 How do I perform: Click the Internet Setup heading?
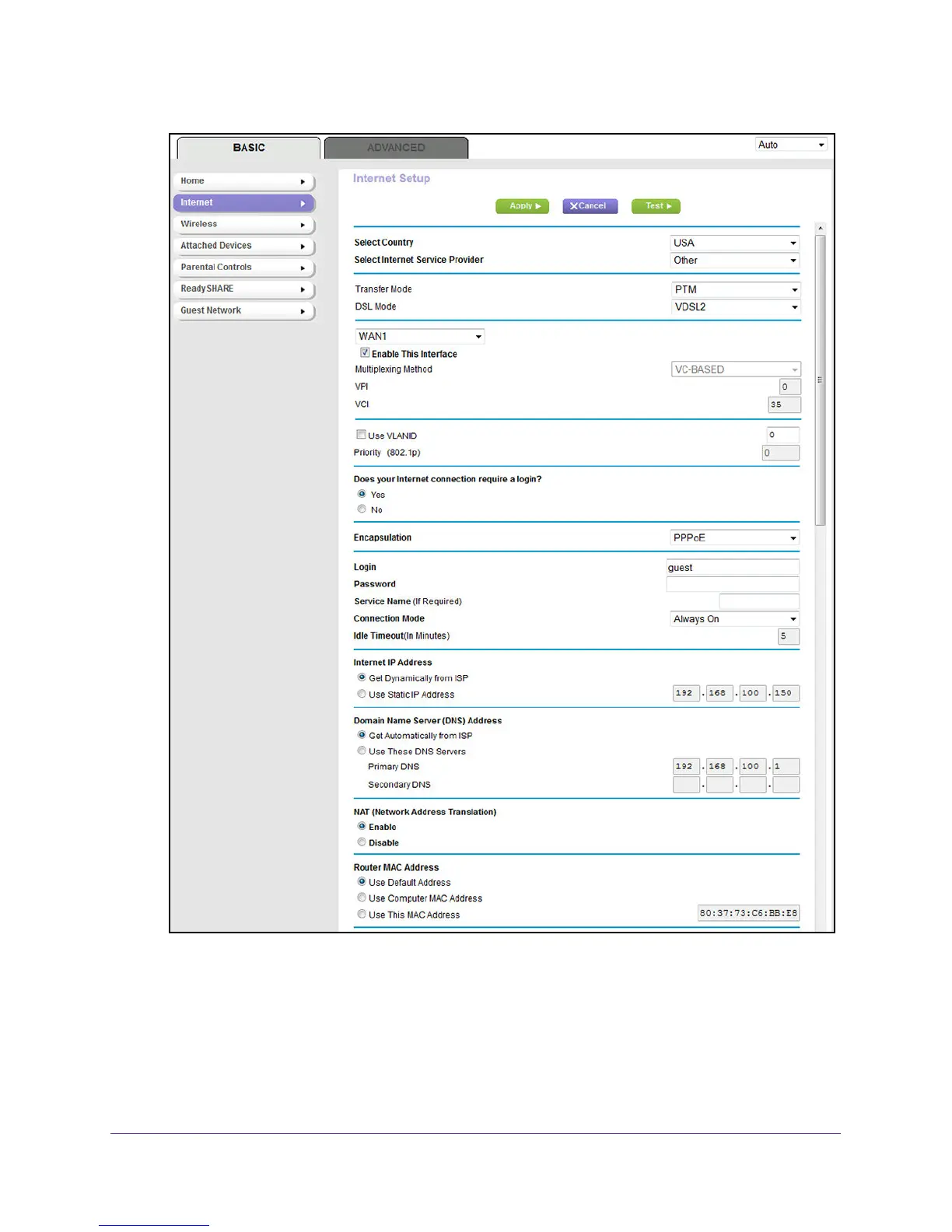coord(391,178)
